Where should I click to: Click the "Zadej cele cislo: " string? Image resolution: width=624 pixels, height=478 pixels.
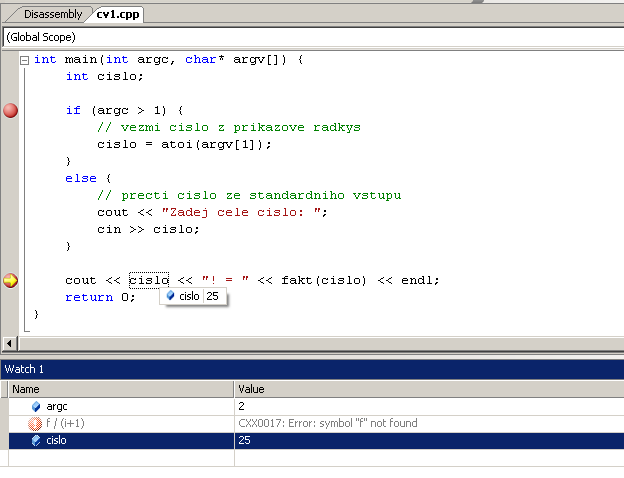click(x=242, y=212)
